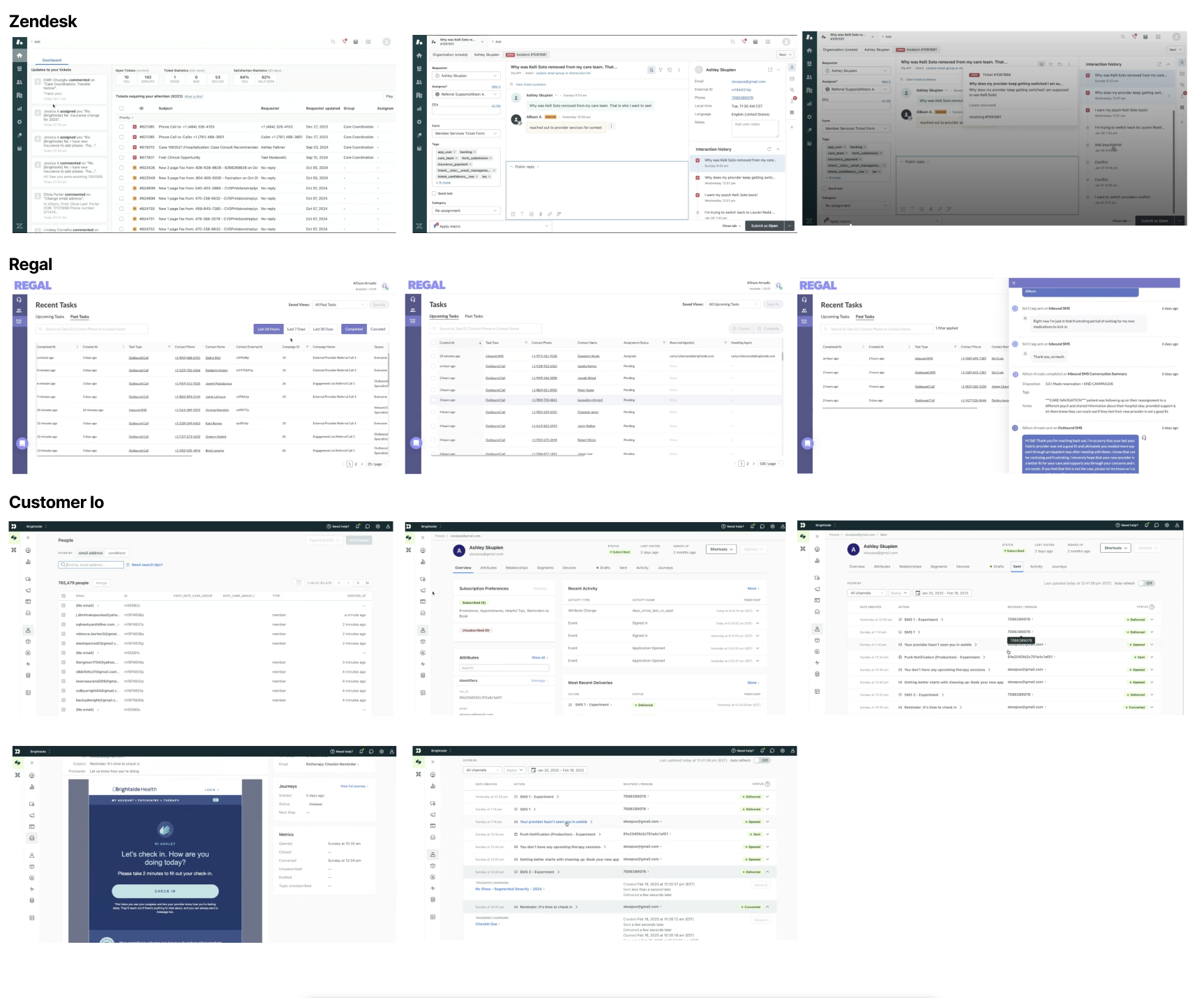
Task: Click Add user notes field in undimmed Zendesk ticket
Action: point(755,128)
